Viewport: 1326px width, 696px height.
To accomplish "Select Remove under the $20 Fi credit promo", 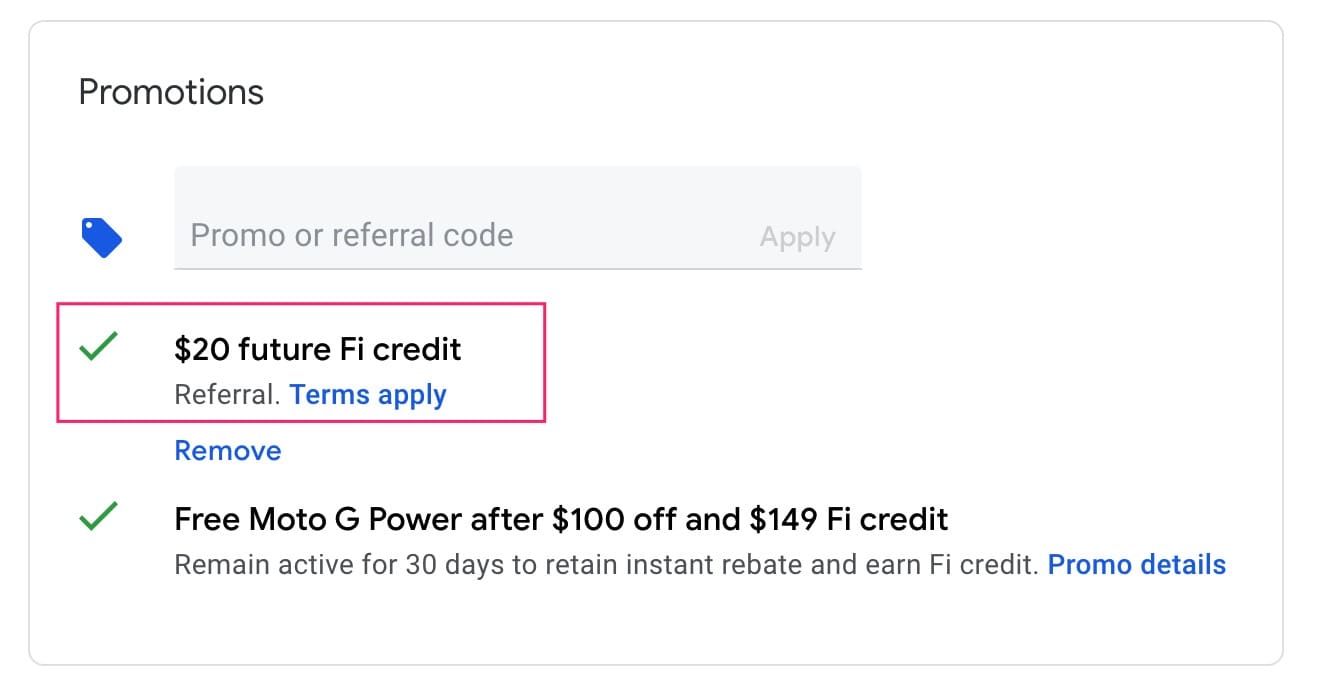I will pyautogui.click(x=227, y=450).
